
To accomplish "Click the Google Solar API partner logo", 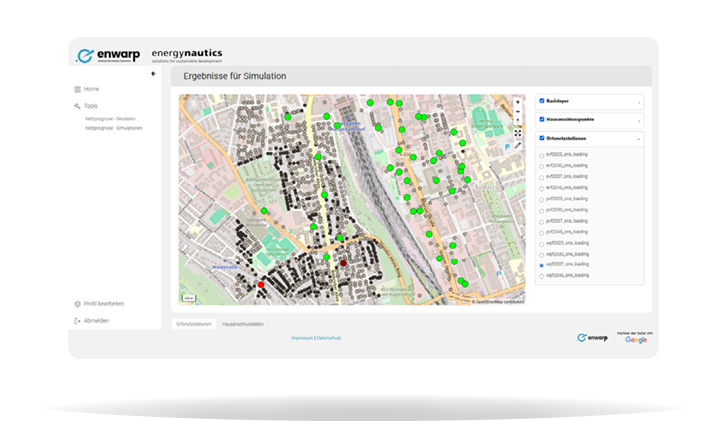I will [x=635, y=338].
